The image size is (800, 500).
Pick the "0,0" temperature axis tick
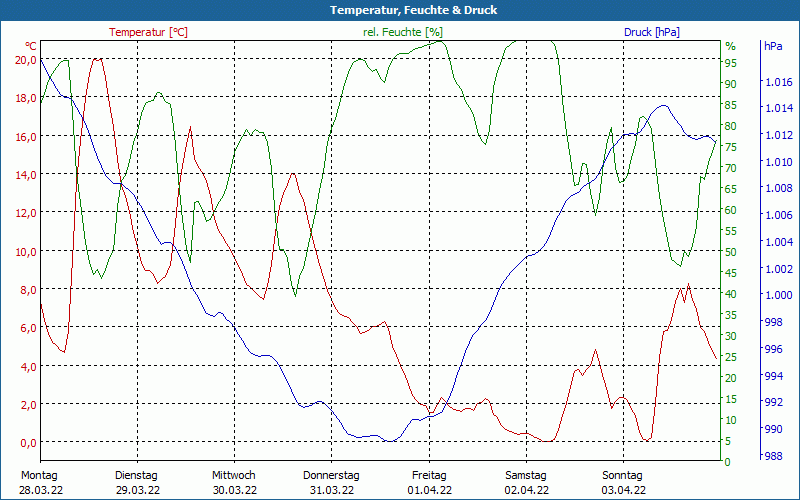28,443
